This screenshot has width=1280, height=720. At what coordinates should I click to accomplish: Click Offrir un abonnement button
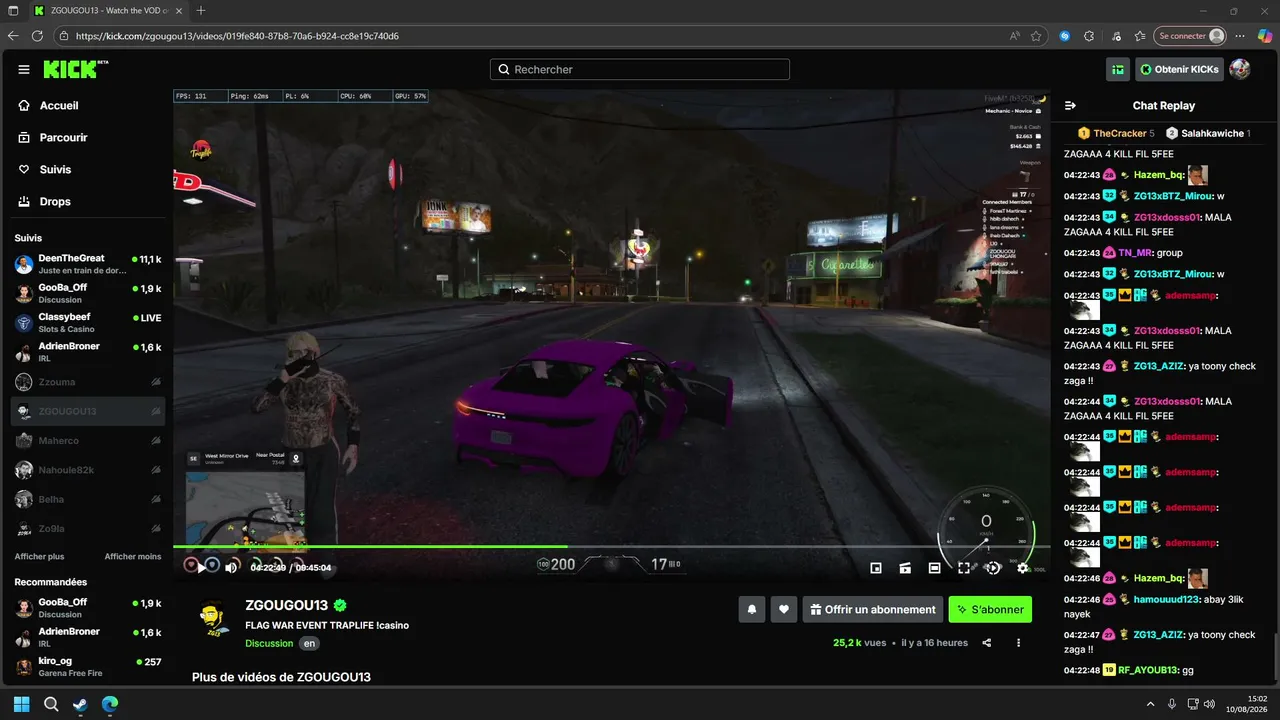point(873,609)
